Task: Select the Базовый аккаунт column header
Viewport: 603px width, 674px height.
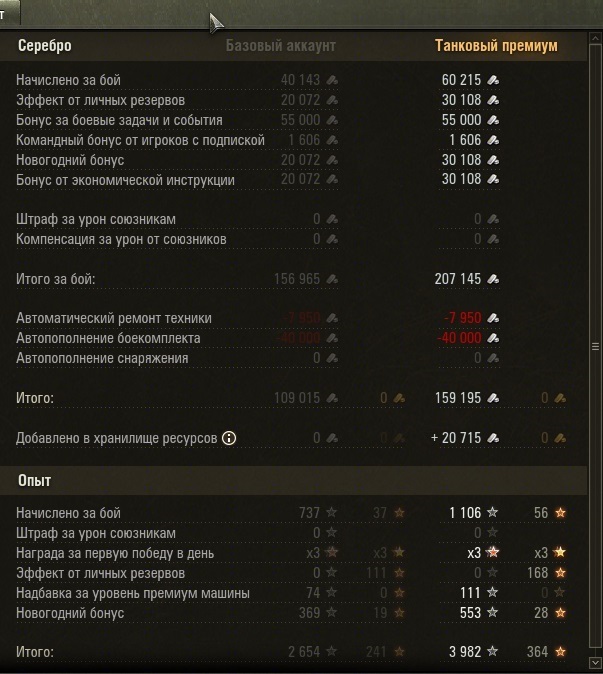Action: coord(280,46)
